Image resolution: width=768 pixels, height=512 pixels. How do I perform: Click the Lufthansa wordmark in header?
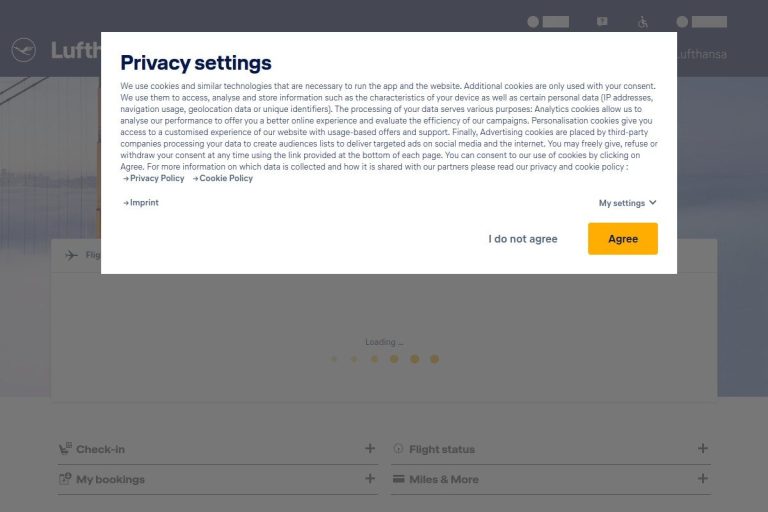point(76,50)
